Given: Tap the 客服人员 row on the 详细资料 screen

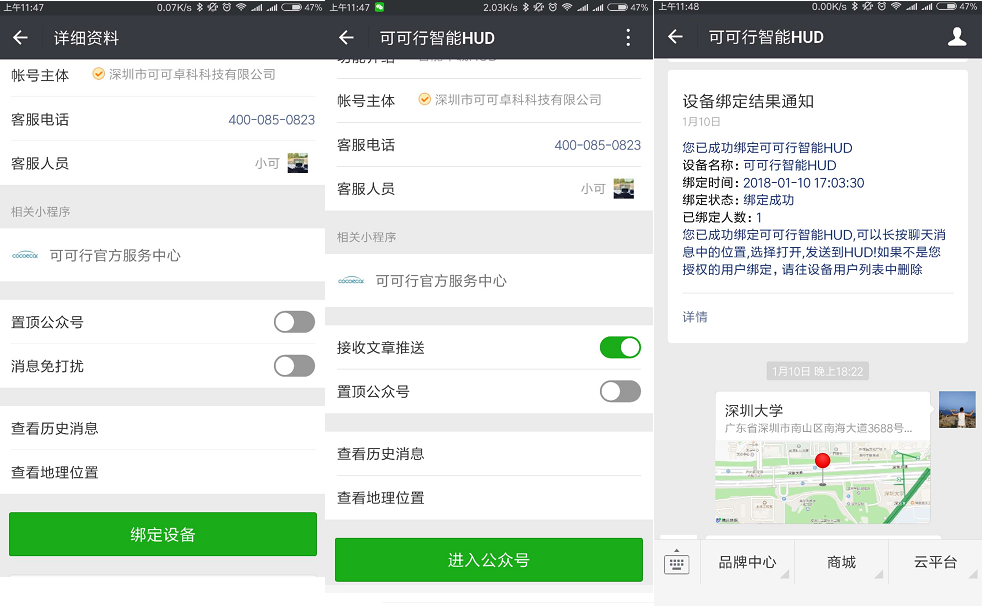Looking at the screenshot, I should pos(162,163).
